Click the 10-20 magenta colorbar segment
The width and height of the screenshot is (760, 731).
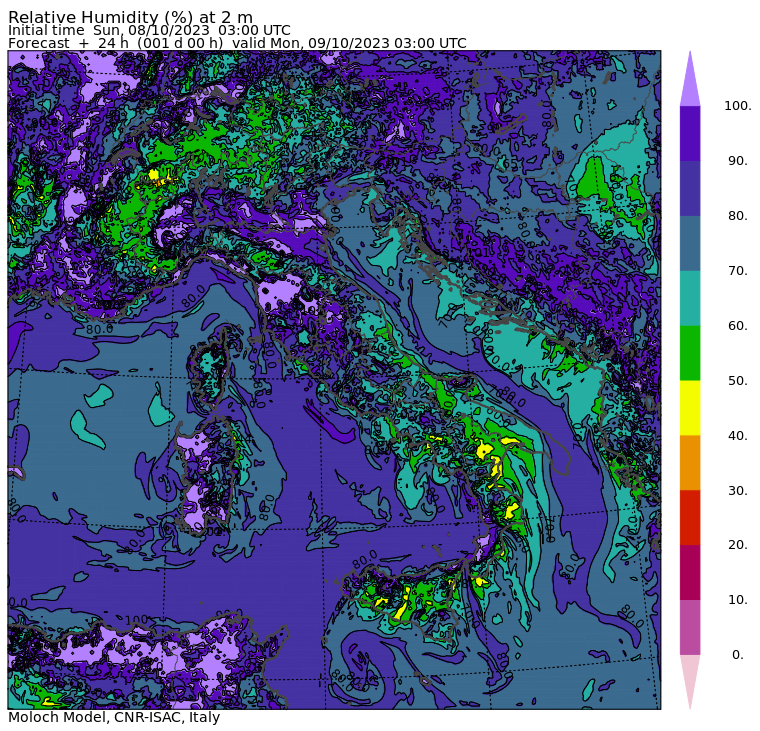click(x=690, y=572)
